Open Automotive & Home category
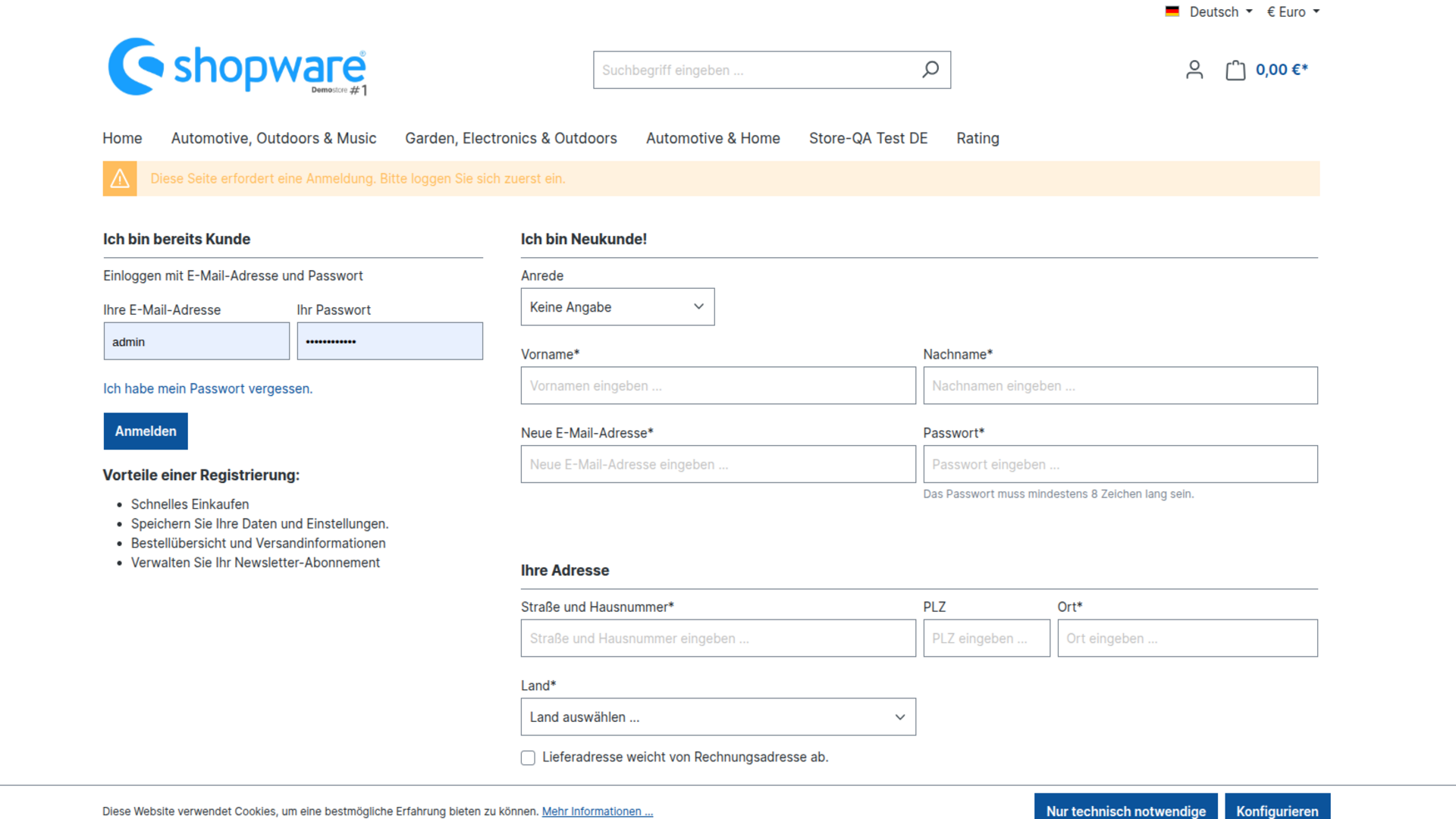Viewport: 1456px width, 819px height. 713,138
